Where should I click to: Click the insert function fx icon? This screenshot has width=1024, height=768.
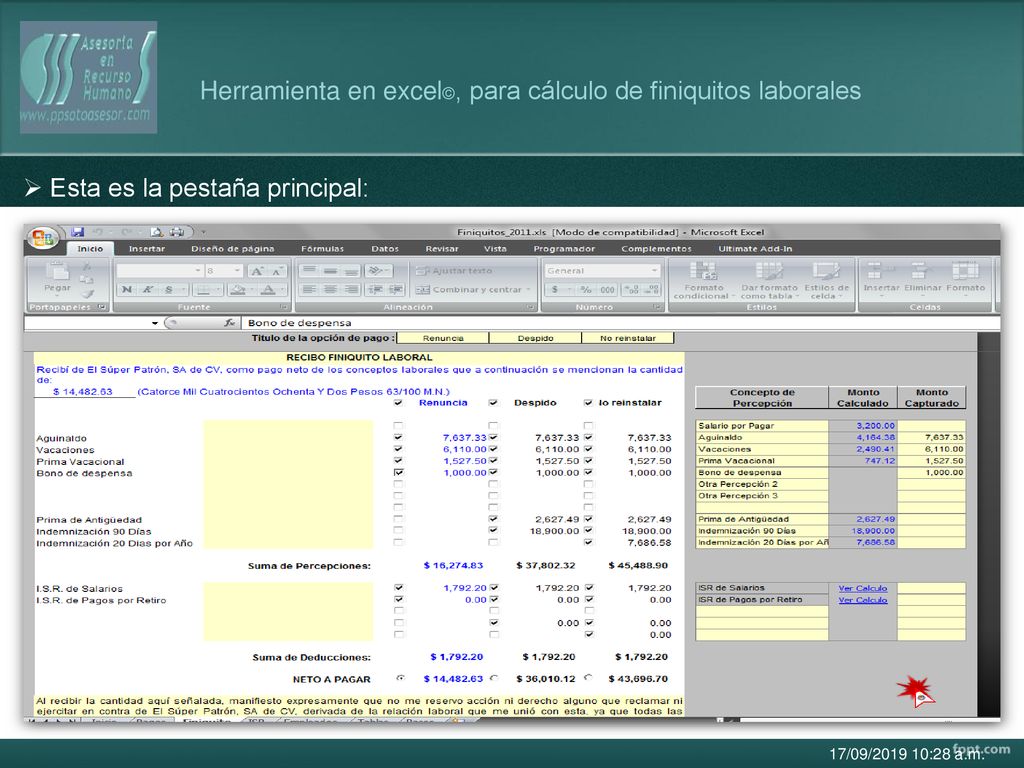tap(229, 323)
